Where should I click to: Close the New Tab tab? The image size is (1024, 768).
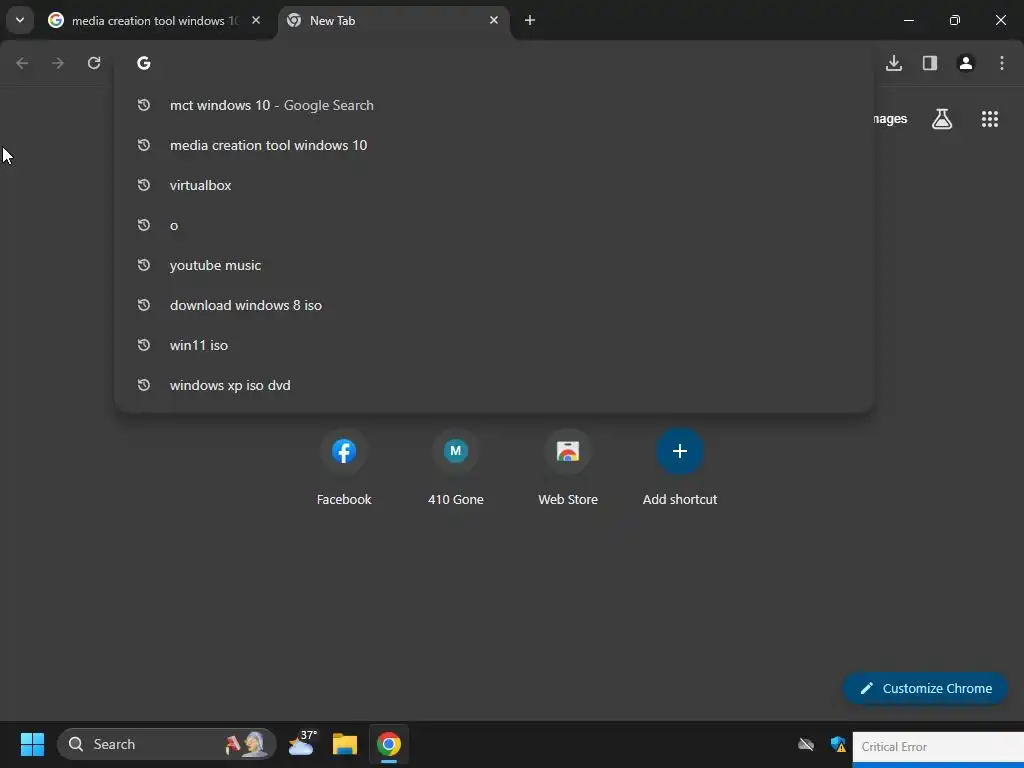(494, 20)
